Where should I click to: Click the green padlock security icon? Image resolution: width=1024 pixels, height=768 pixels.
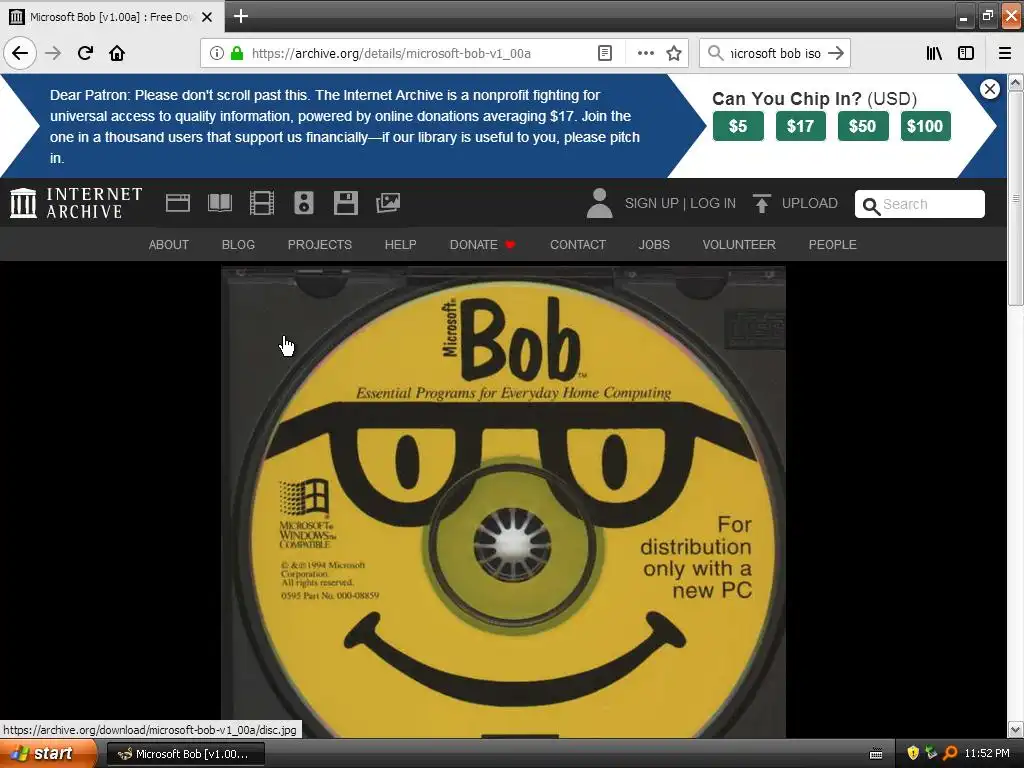click(x=237, y=53)
